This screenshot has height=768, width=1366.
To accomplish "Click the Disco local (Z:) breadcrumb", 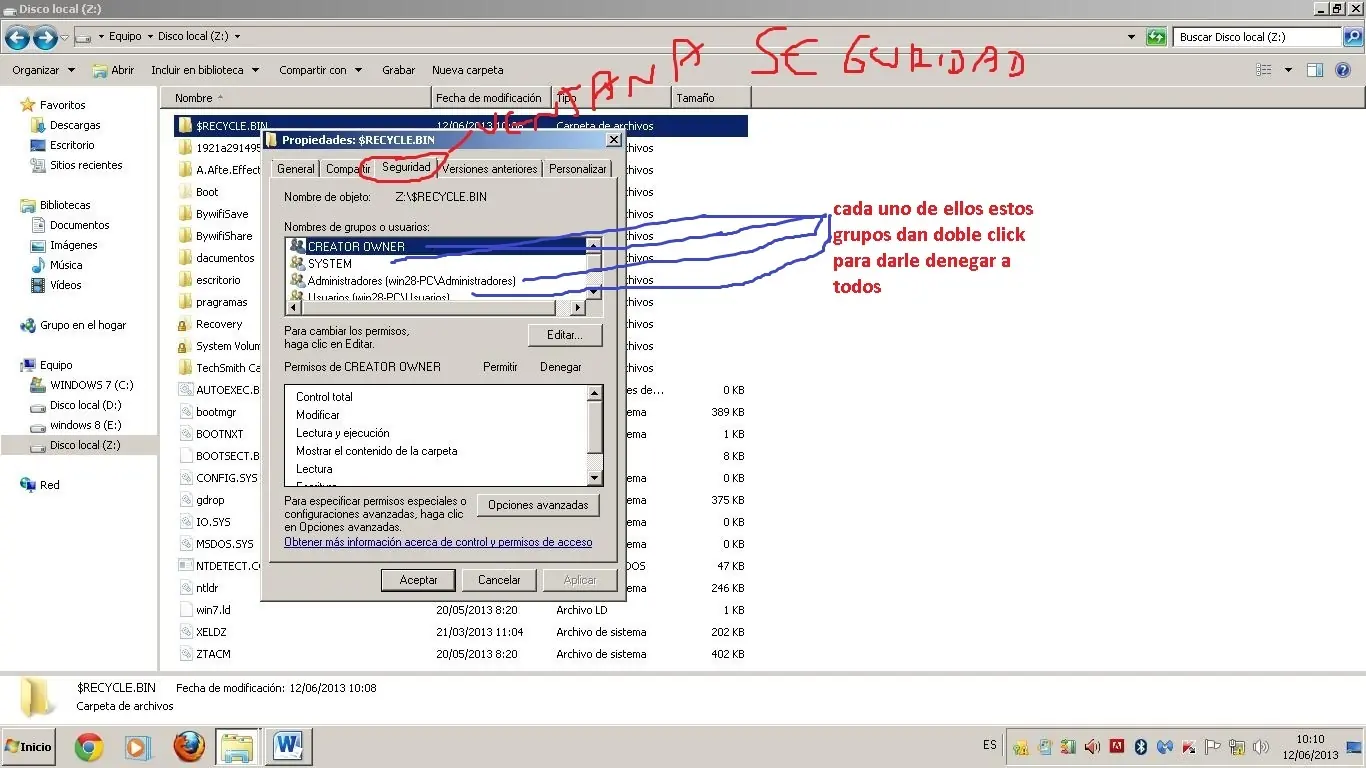I will (193, 36).
